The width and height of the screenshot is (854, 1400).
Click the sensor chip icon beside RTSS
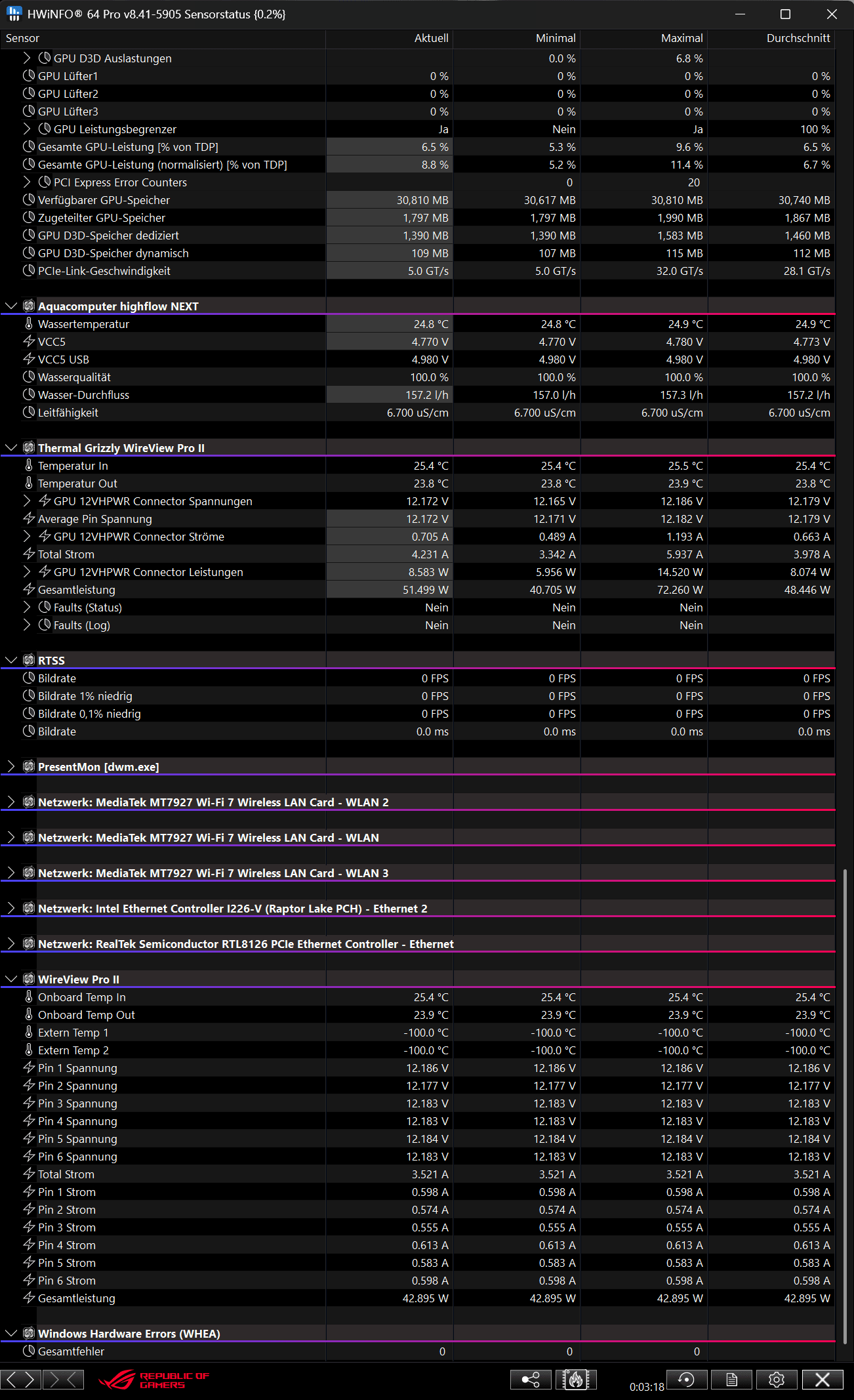[29, 660]
